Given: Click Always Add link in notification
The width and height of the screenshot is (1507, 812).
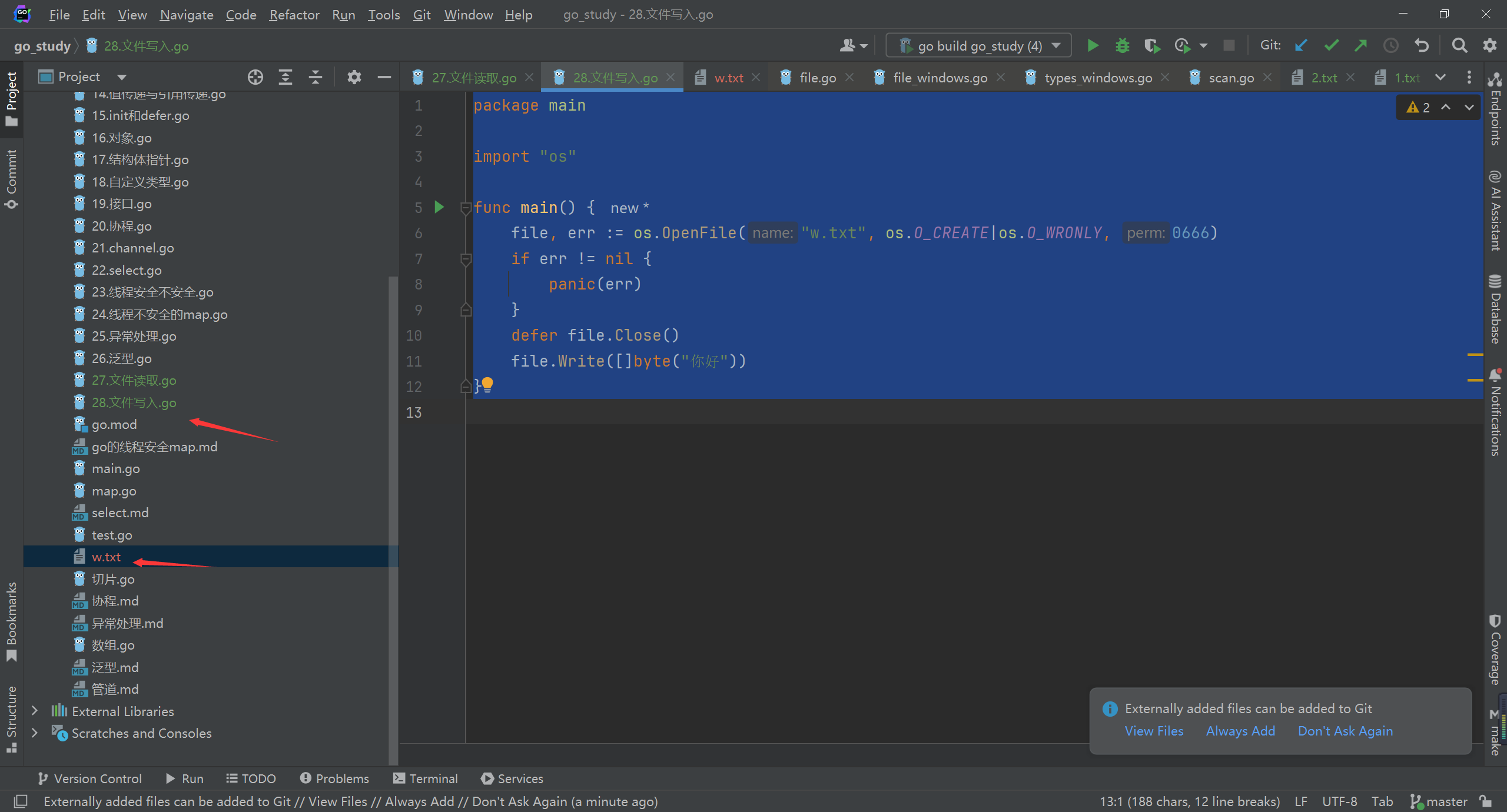Looking at the screenshot, I should [x=1240, y=731].
